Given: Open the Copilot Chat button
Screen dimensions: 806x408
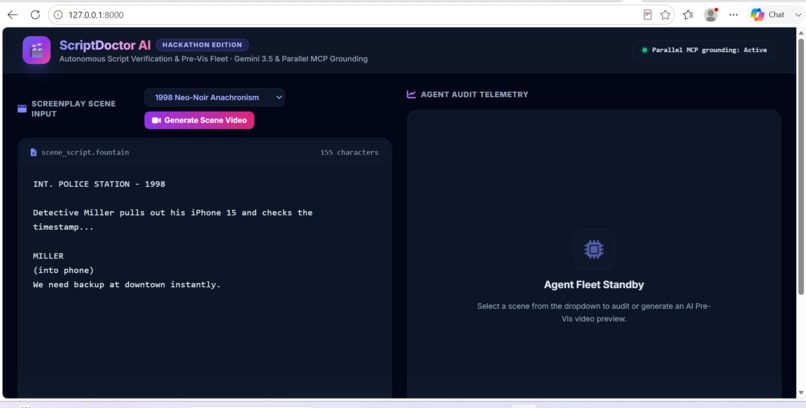Looking at the screenshot, I should pyautogui.click(x=767, y=15).
